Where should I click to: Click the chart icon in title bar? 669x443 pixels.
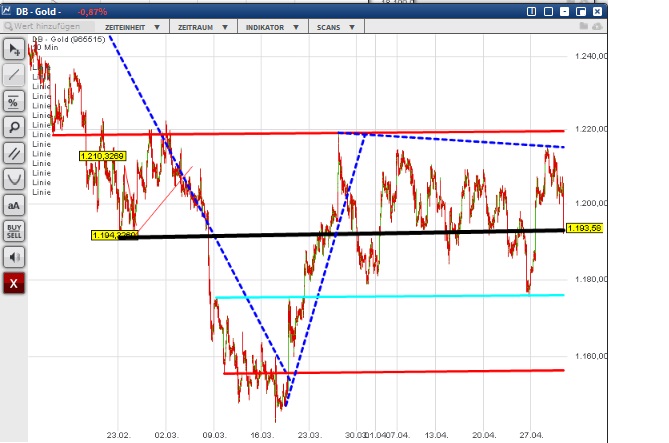click(x=6, y=11)
